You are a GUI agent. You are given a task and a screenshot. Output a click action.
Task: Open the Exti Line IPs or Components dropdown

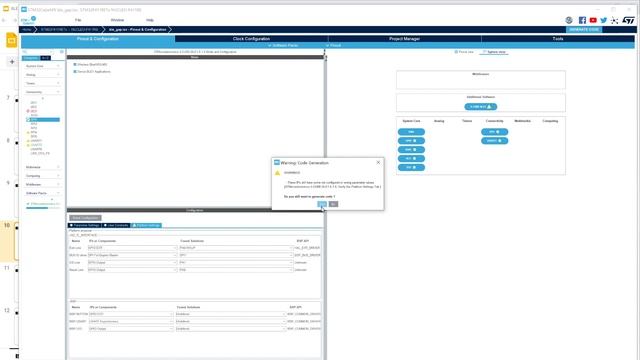point(133,248)
